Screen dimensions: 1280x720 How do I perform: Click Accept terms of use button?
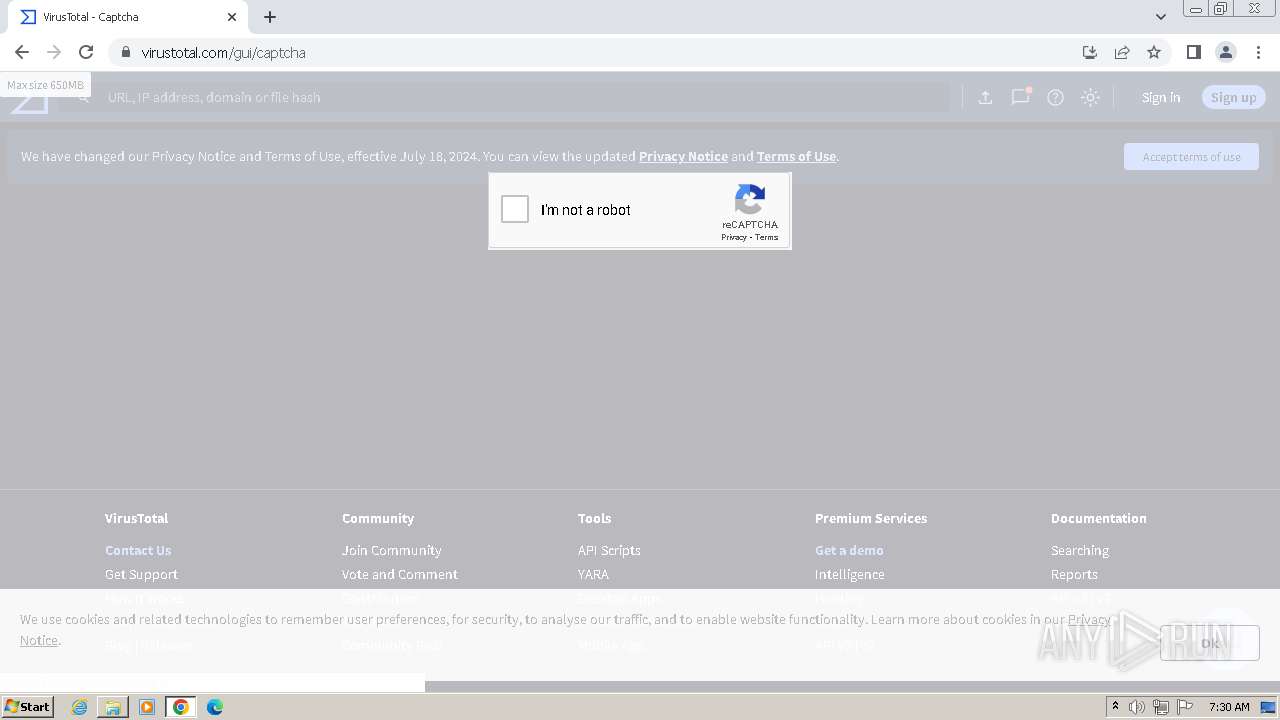pyautogui.click(x=1191, y=156)
